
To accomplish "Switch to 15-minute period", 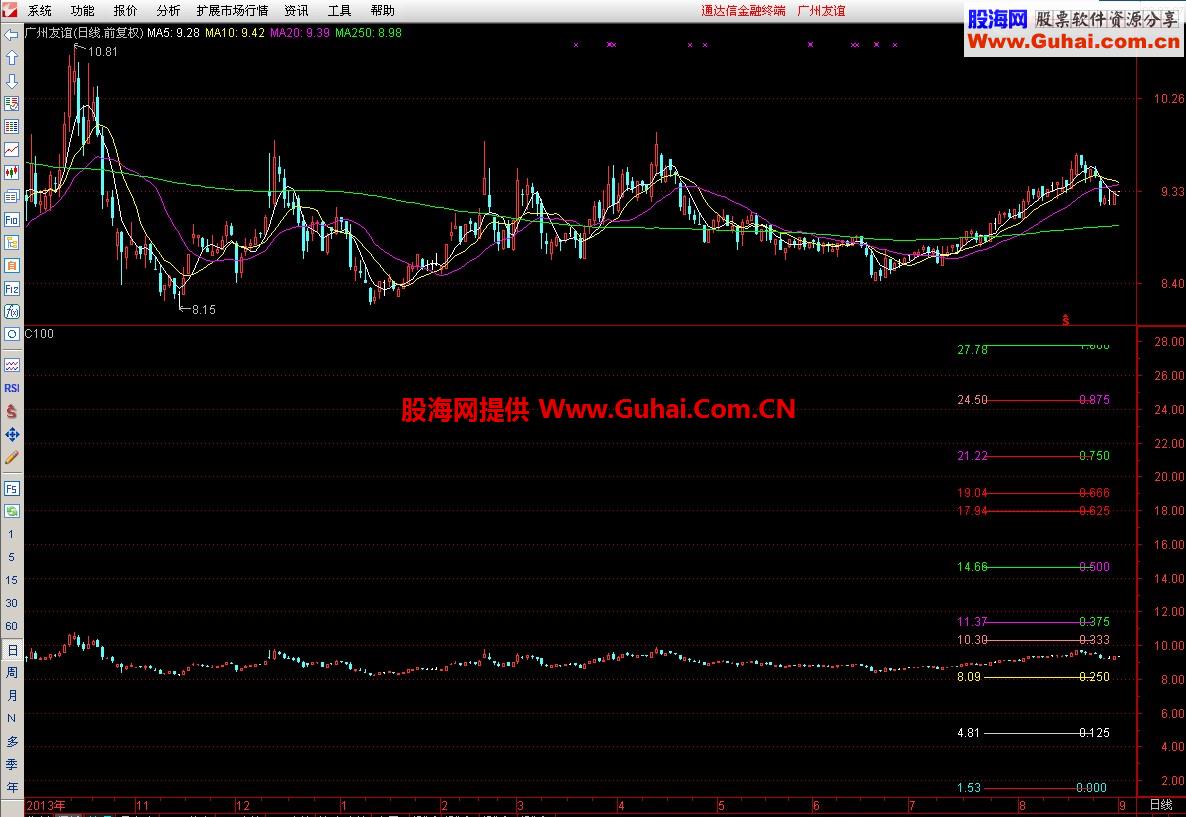I will tap(11, 580).
